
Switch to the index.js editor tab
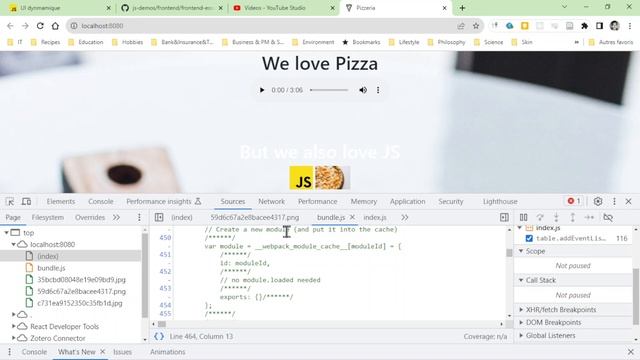pyautogui.click(x=375, y=218)
